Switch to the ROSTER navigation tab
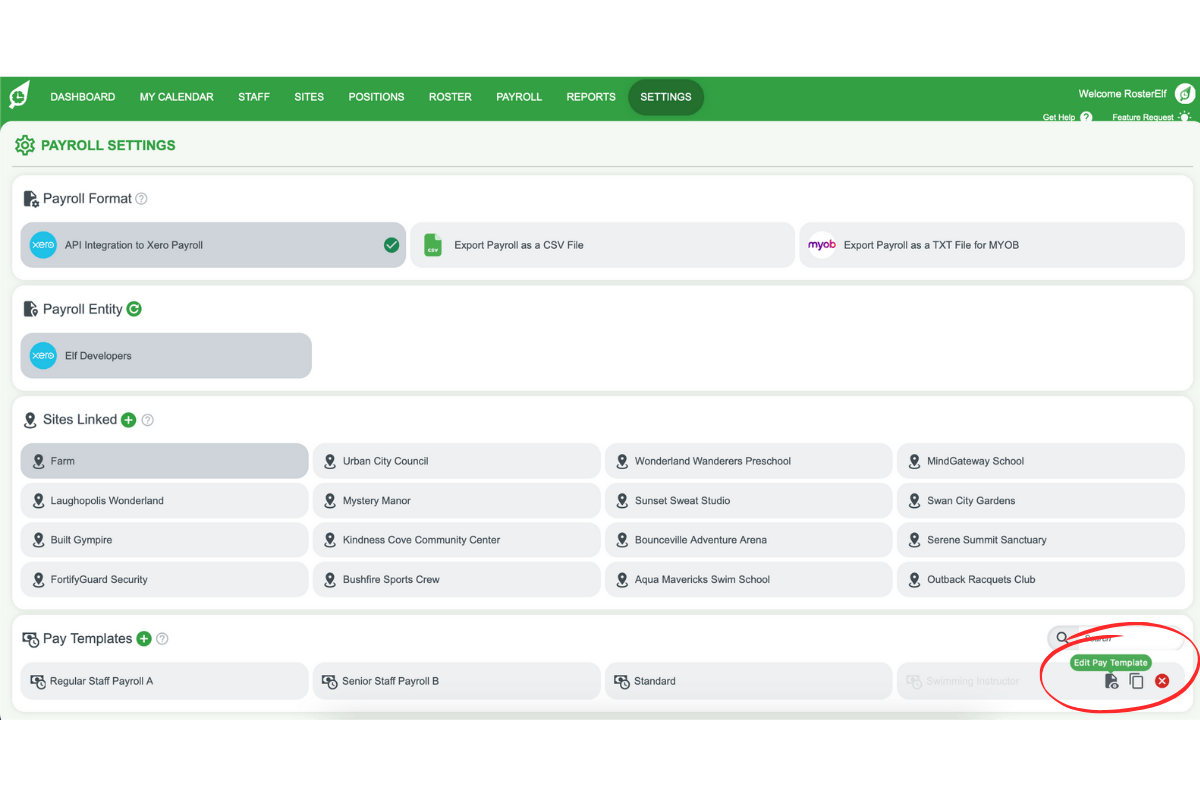 click(450, 96)
